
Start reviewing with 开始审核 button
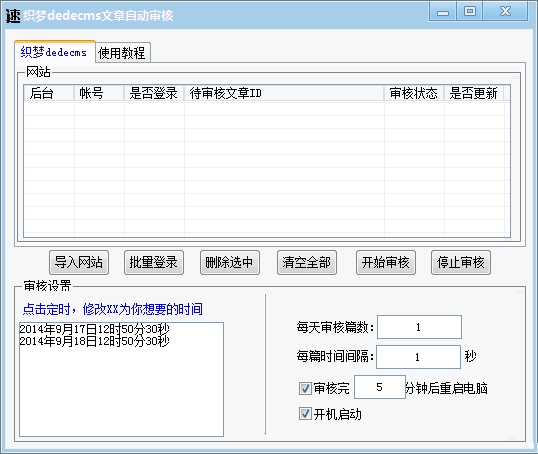(x=386, y=263)
